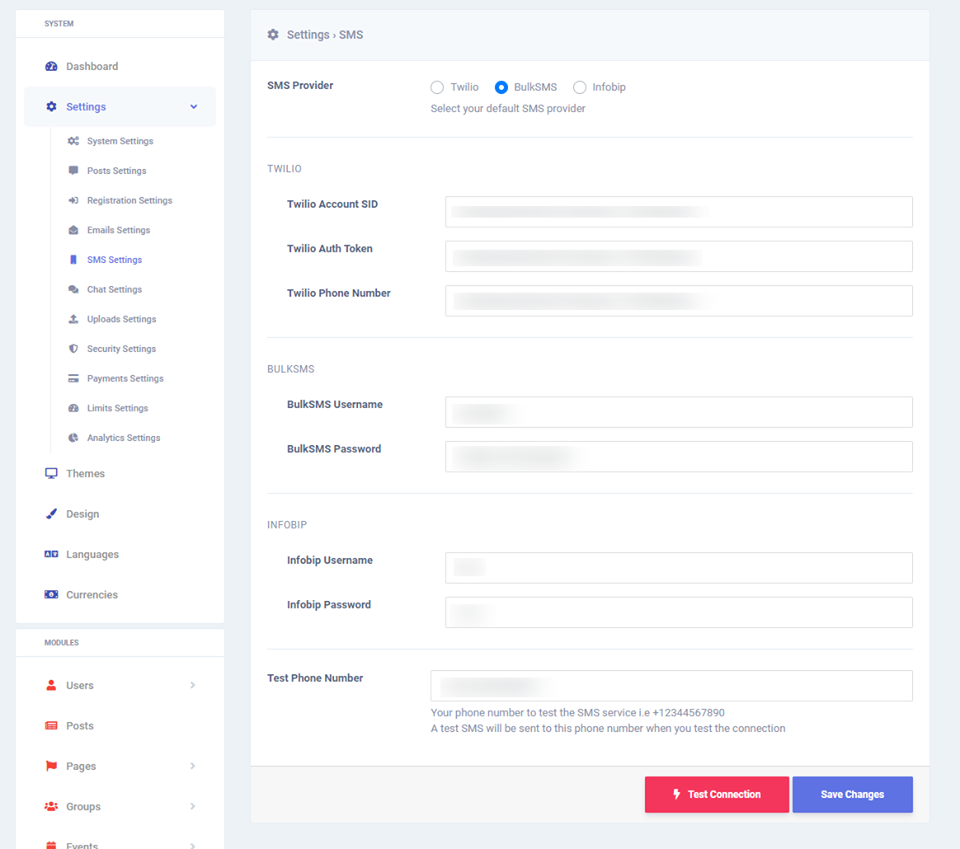This screenshot has width=960, height=849.
Task: Expand the Users module chevron
Action: (193, 685)
